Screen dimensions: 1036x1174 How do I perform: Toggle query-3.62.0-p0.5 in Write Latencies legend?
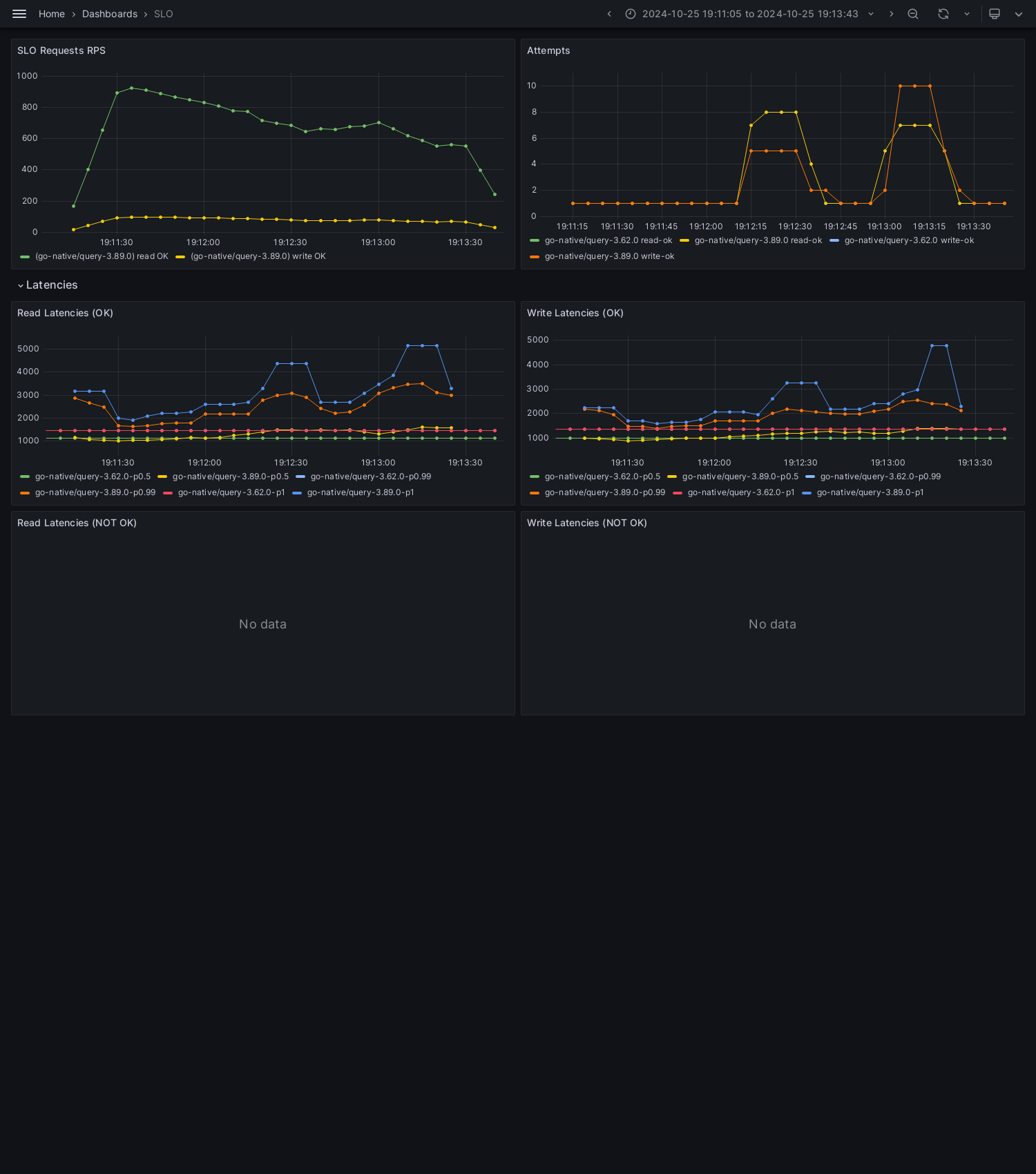[x=602, y=477]
